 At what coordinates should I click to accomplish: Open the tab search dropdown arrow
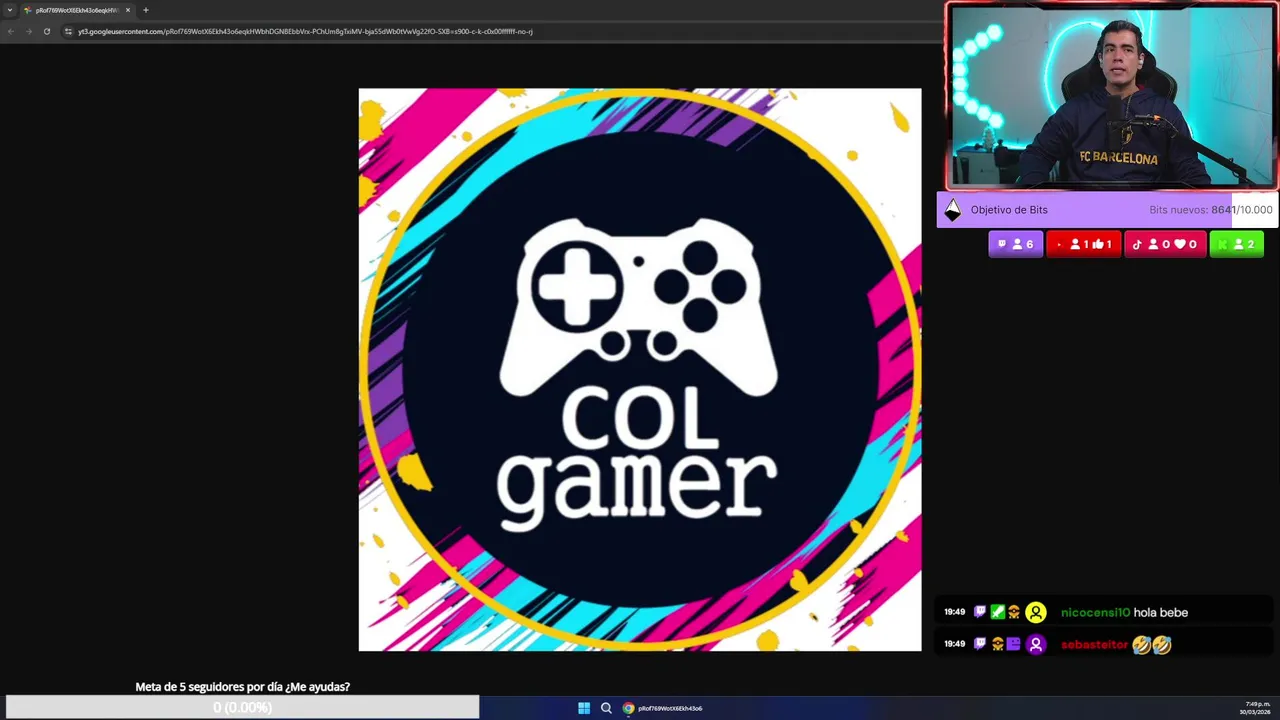pyautogui.click(x=10, y=10)
